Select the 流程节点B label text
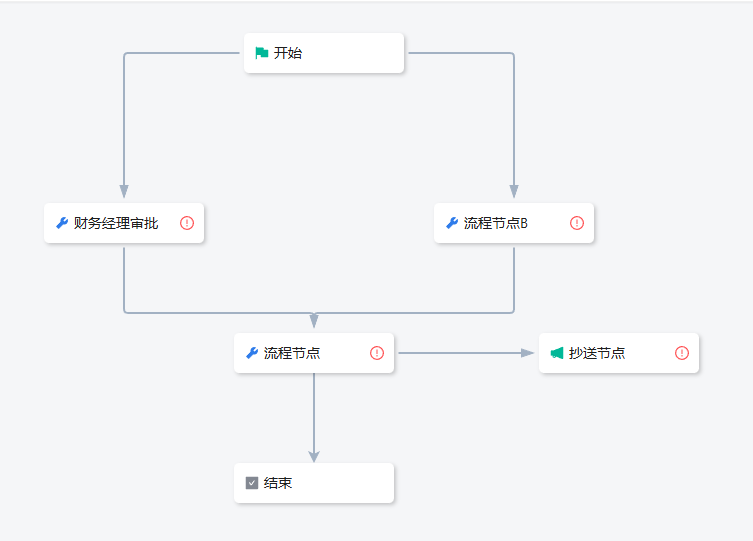 tap(496, 223)
